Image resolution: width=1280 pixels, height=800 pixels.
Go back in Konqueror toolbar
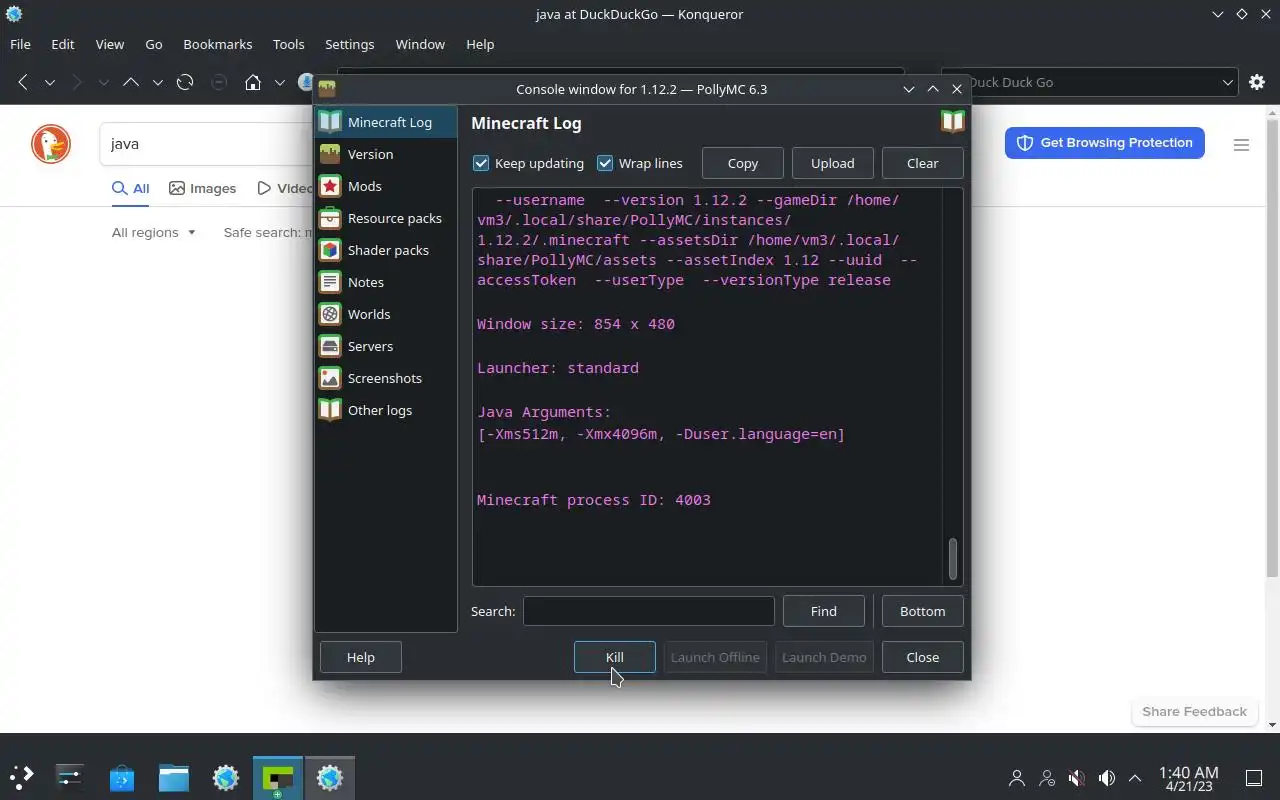[x=23, y=82]
